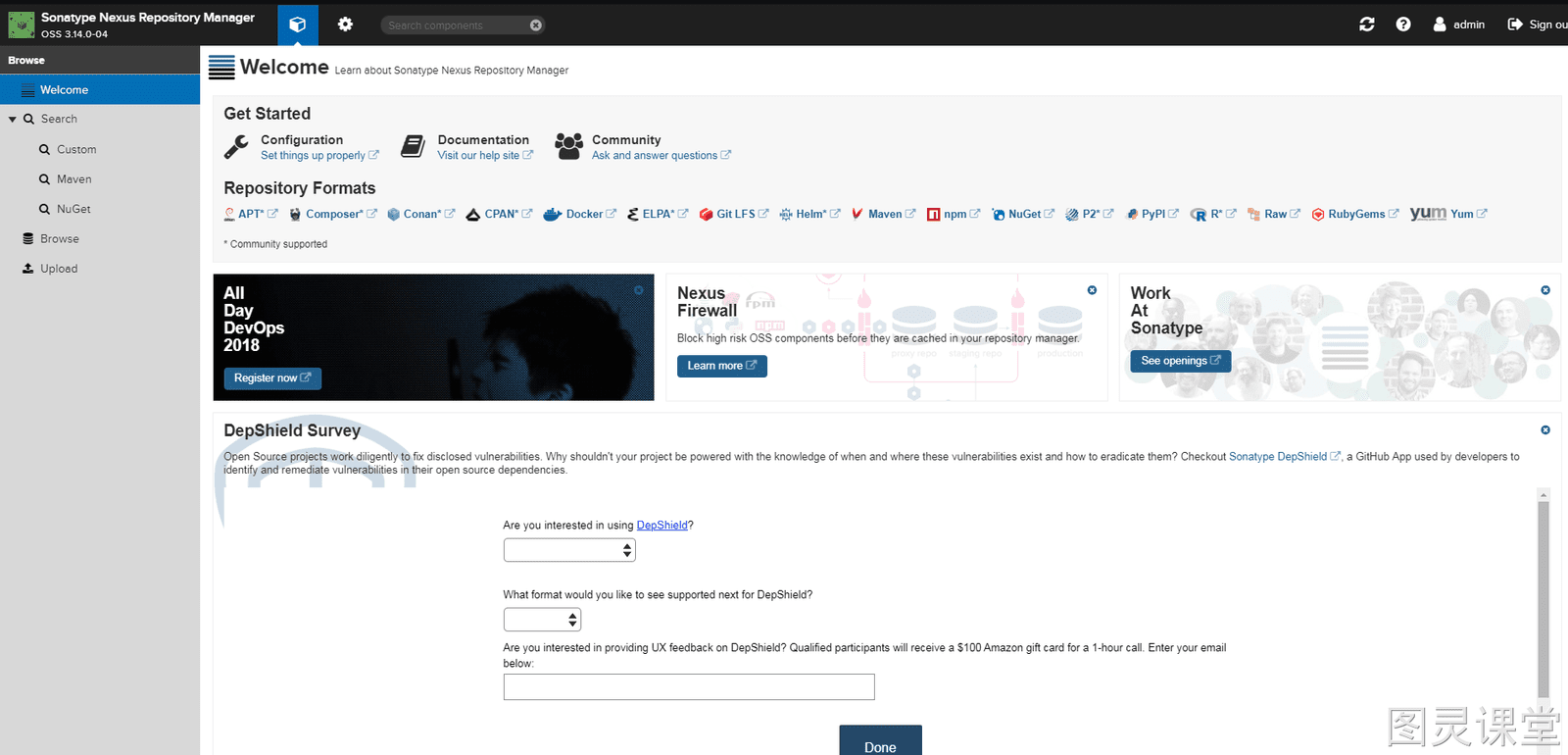Open the Browse cube icon in header
Image resolution: width=1568 pixels, height=755 pixels.
pyautogui.click(x=298, y=25)
